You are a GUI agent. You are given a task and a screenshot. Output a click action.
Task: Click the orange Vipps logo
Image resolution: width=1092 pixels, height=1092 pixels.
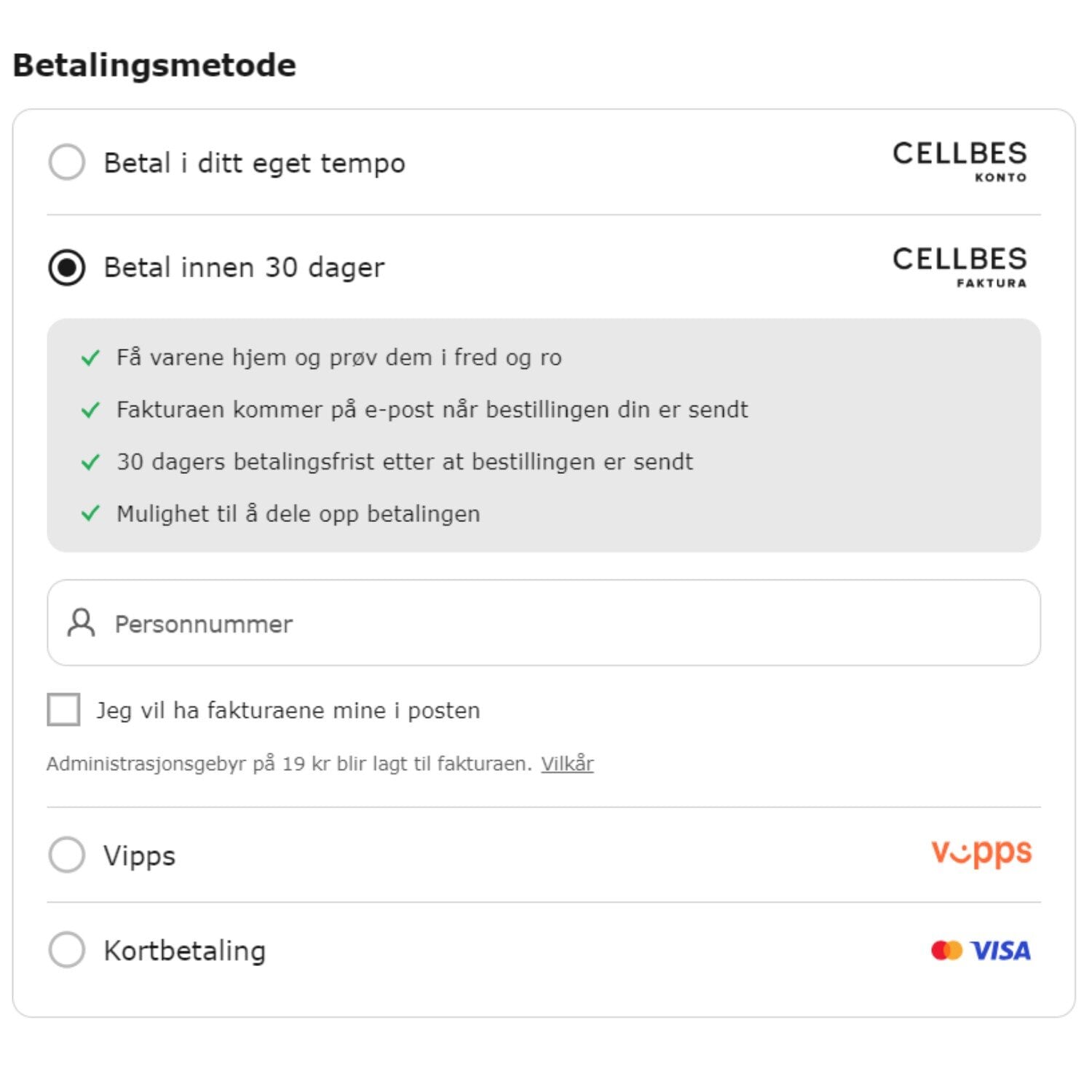pyautogui.click(x=981, y=852)
